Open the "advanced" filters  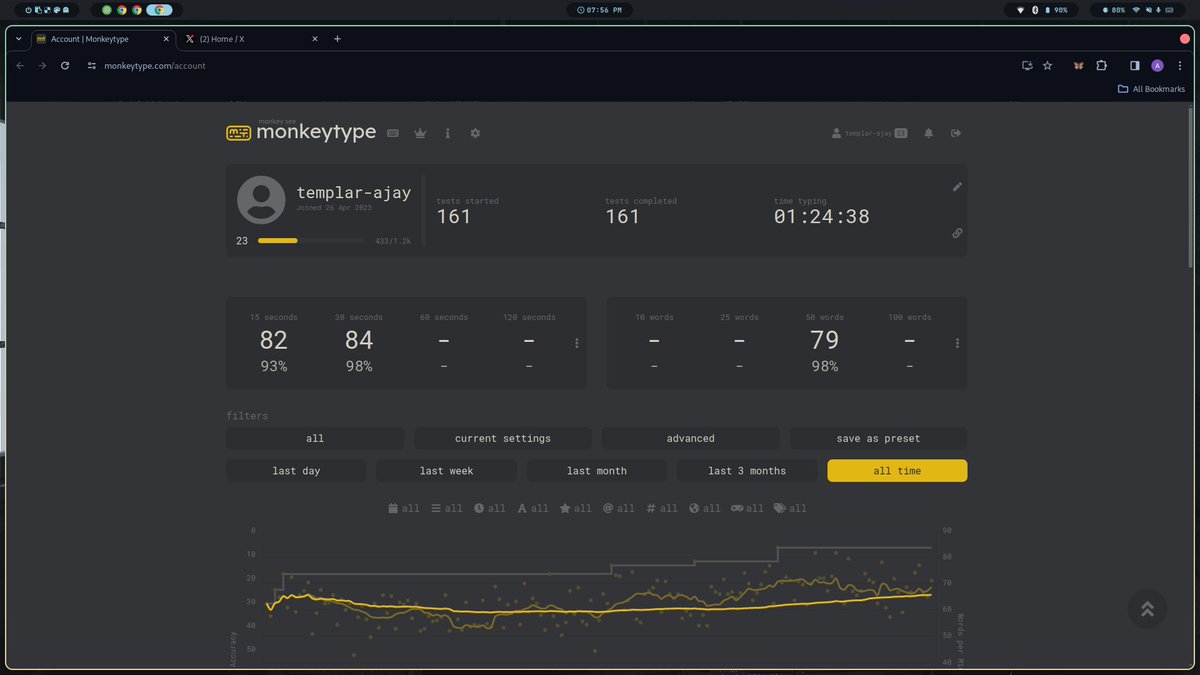691,438
